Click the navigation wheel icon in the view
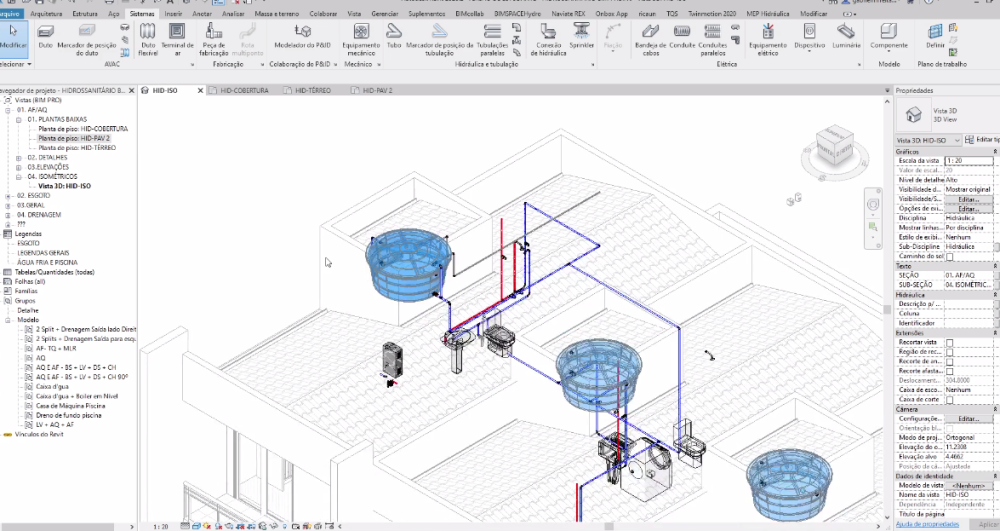This screenshot has width=1000, height=531. pyautogui.click(x=873, y=204)
